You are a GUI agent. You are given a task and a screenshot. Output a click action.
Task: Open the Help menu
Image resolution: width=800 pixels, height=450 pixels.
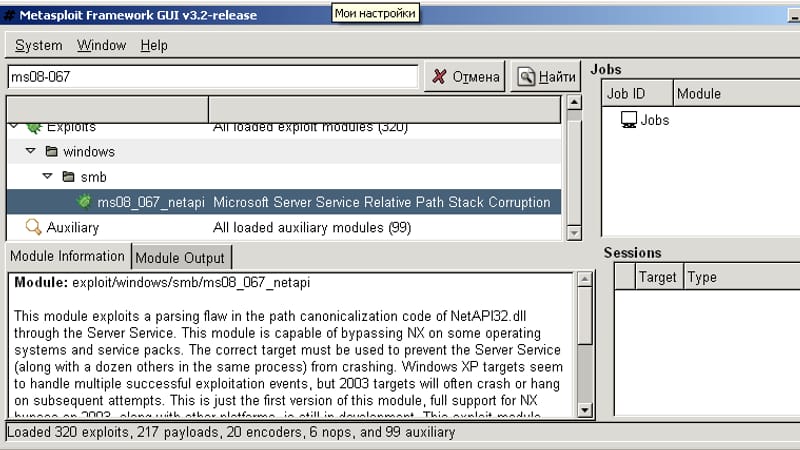coord(154,45)
